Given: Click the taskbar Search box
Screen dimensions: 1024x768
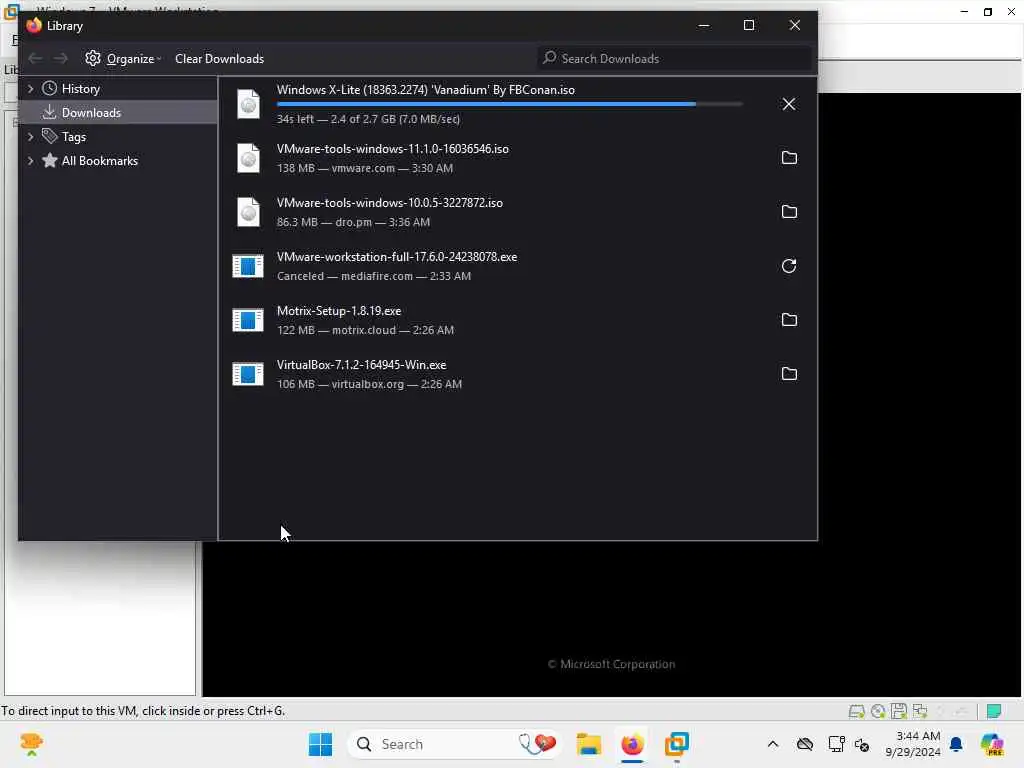Looking at the screenshot, I should pos(455,744).
